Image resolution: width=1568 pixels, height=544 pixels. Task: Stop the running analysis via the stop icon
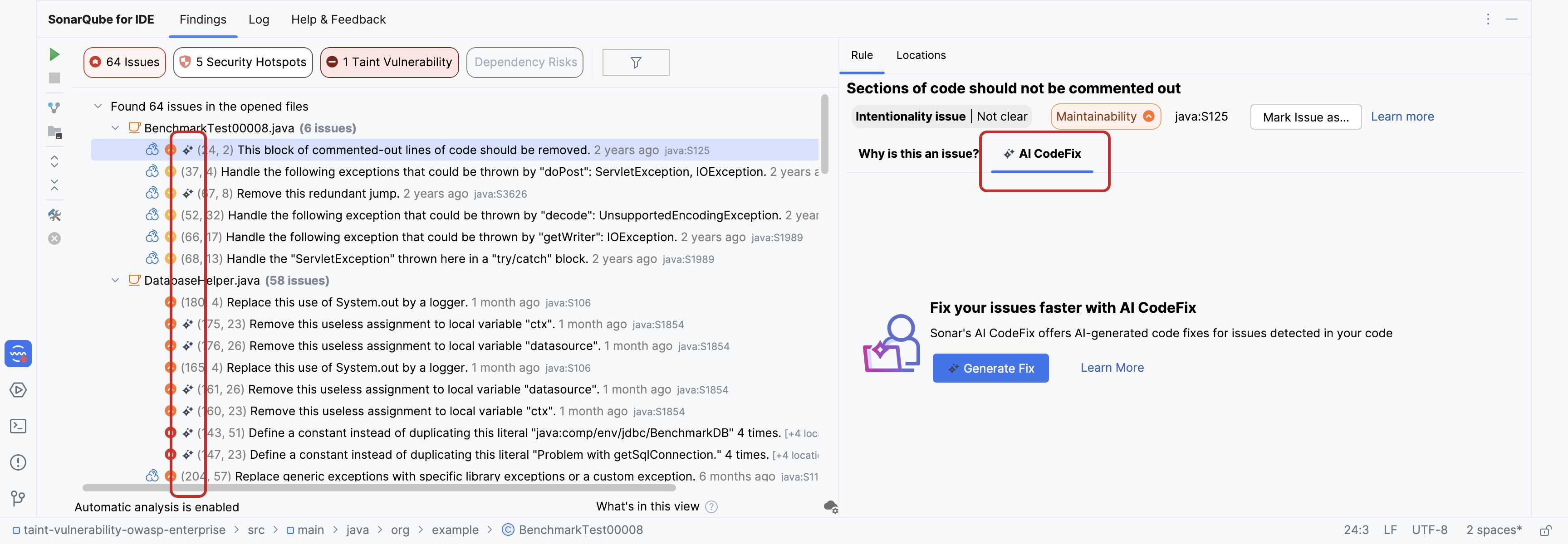[x=54, y=78]
